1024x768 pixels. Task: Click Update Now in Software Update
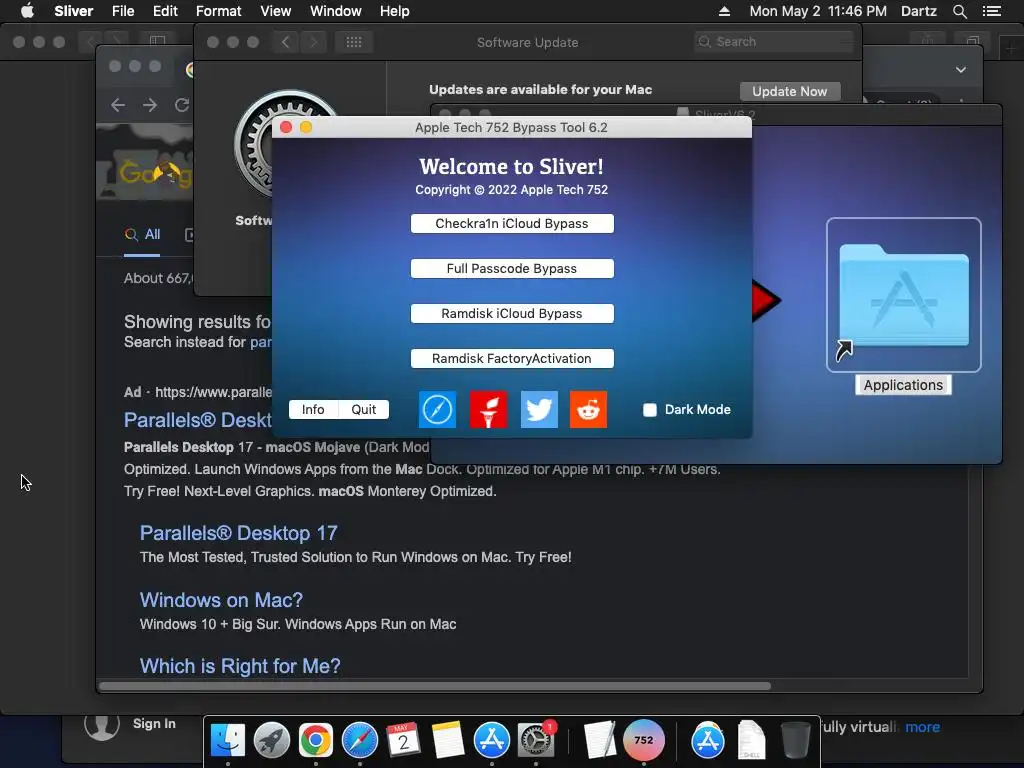[x=790, y=91]
